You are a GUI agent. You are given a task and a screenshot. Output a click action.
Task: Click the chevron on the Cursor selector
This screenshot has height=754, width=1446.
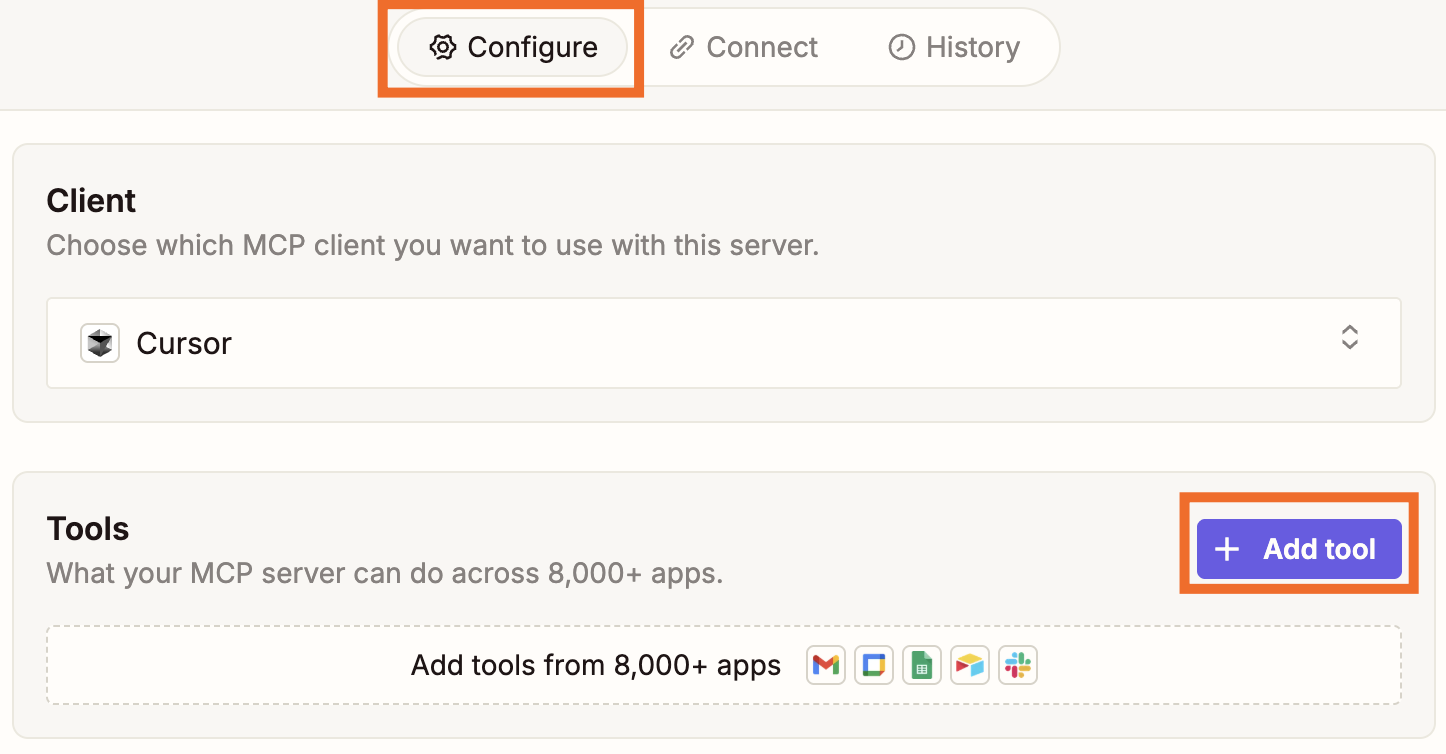tap(1349, 339)
